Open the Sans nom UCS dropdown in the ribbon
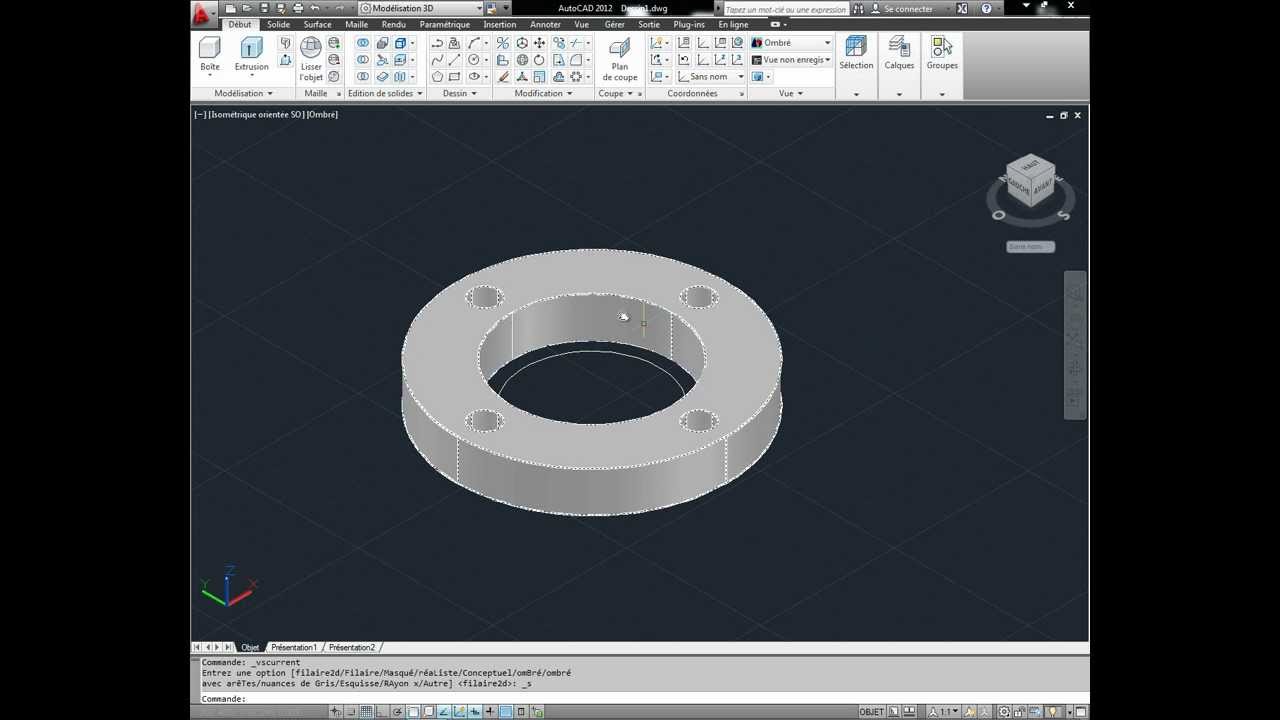The width and height of the screenshot is (1280, 720). pyautogui.click(x=711, y=77)
